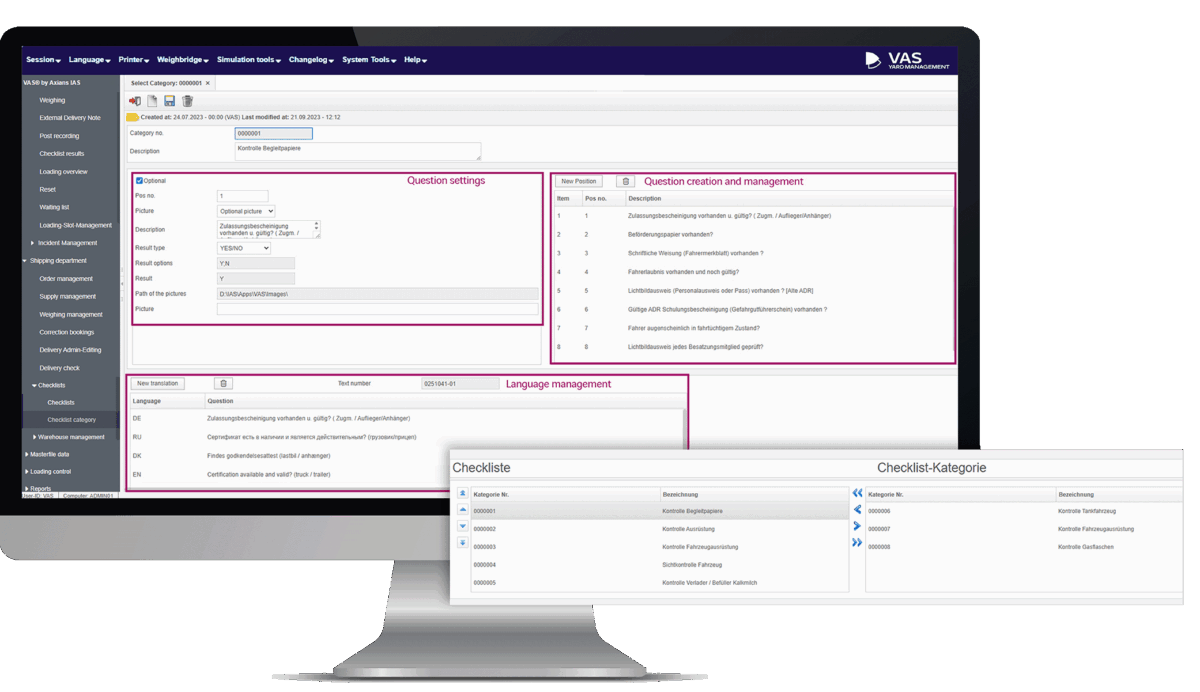Click trash icon next to New Position

[x=626, y=182]
